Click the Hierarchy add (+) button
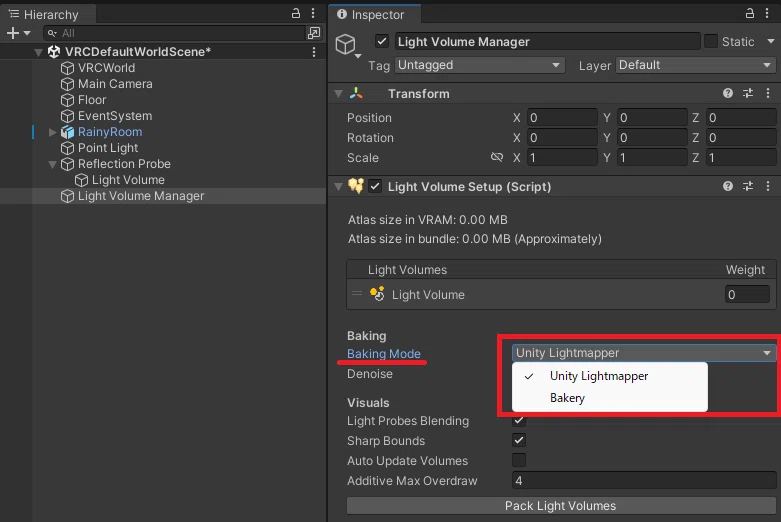781x522 pixels. tap(13, 33)
